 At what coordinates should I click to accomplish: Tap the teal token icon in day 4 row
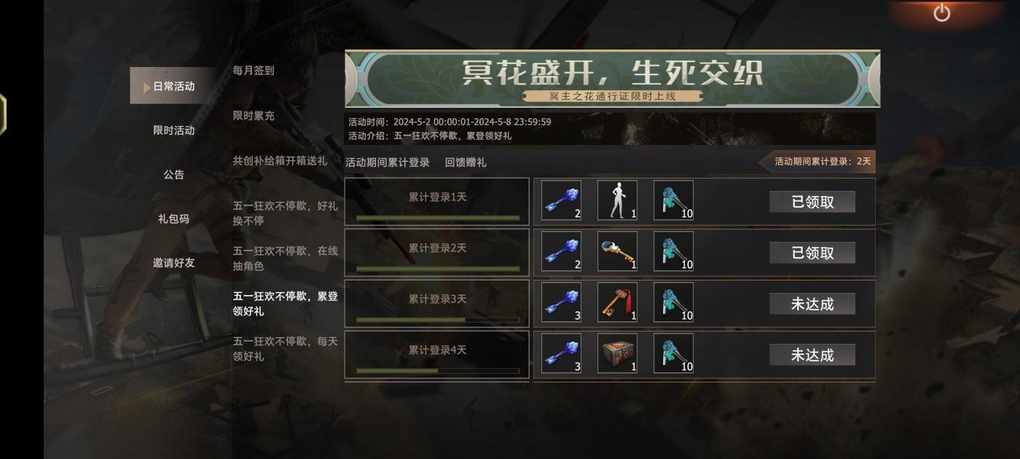[x=673, y=354]
